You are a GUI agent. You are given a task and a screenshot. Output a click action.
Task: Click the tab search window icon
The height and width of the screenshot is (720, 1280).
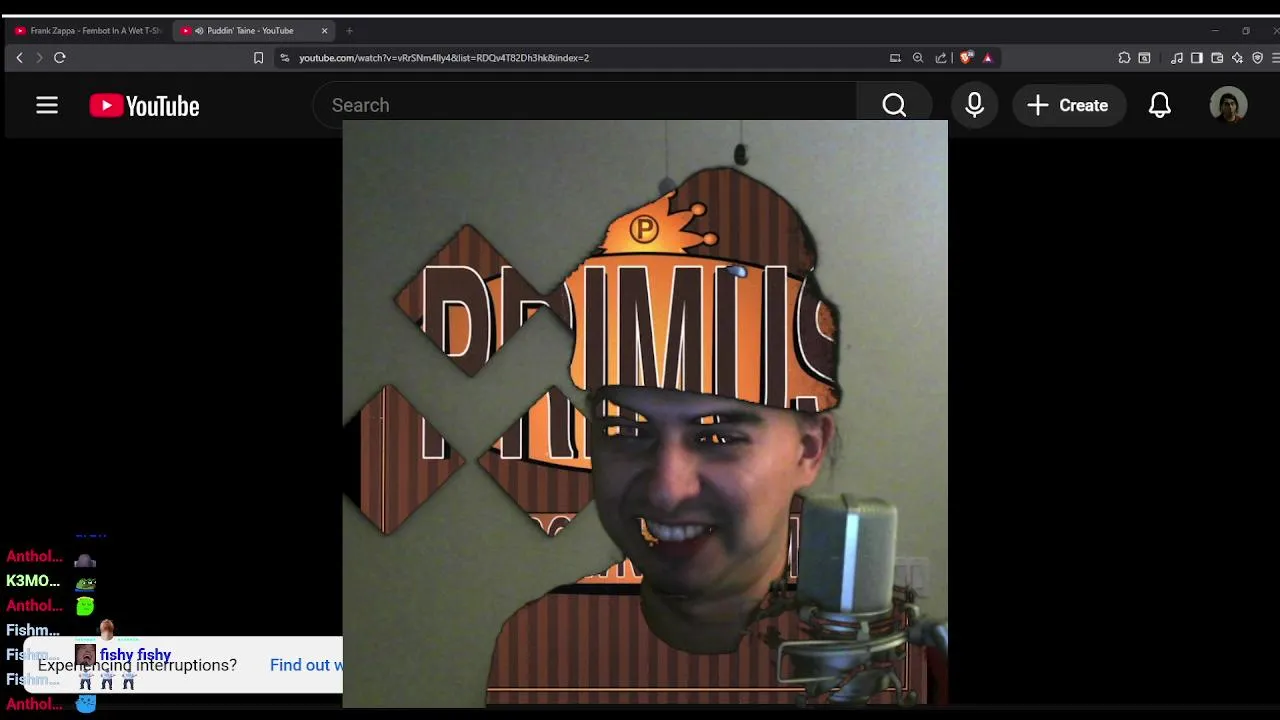pos(1145,58)
